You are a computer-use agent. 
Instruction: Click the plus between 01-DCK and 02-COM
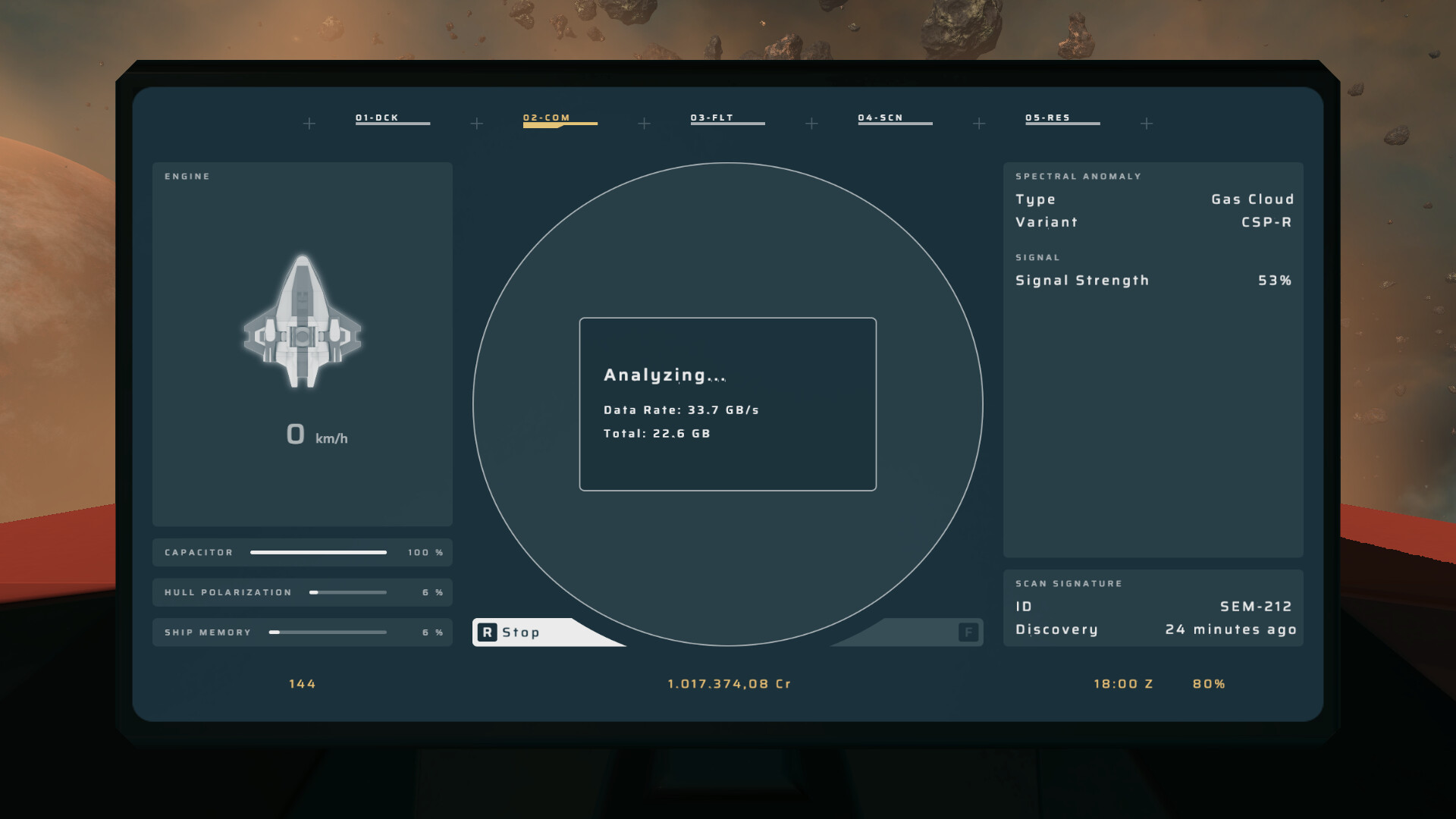click(x=477, y=123)
